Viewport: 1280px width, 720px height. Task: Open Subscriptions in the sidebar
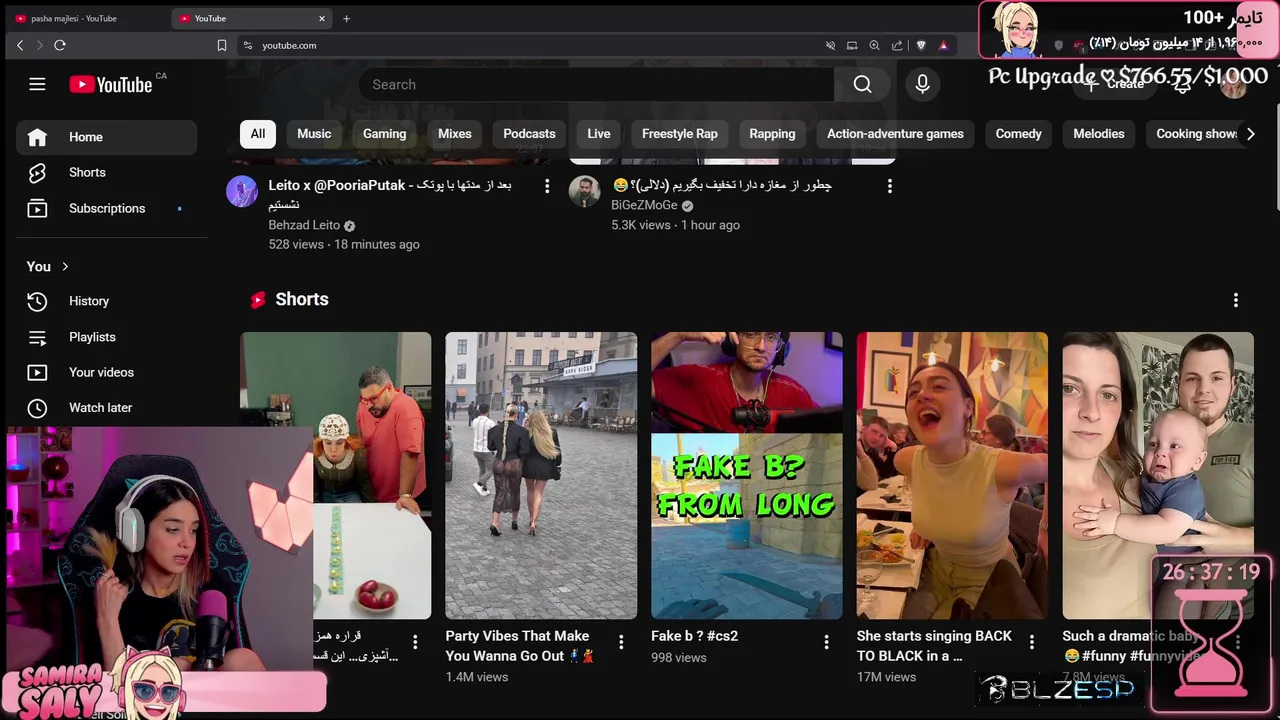(106, 208)
